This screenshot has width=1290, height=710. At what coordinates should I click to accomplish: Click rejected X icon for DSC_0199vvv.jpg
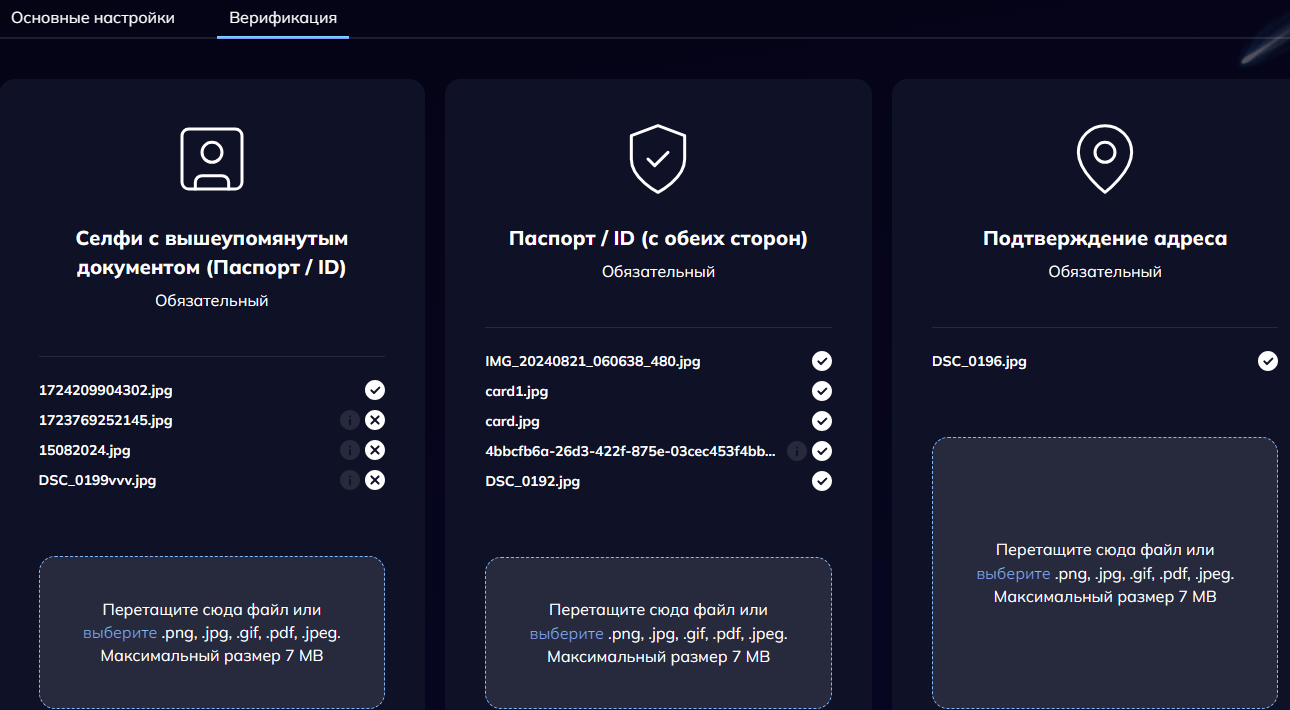(375, 481)
